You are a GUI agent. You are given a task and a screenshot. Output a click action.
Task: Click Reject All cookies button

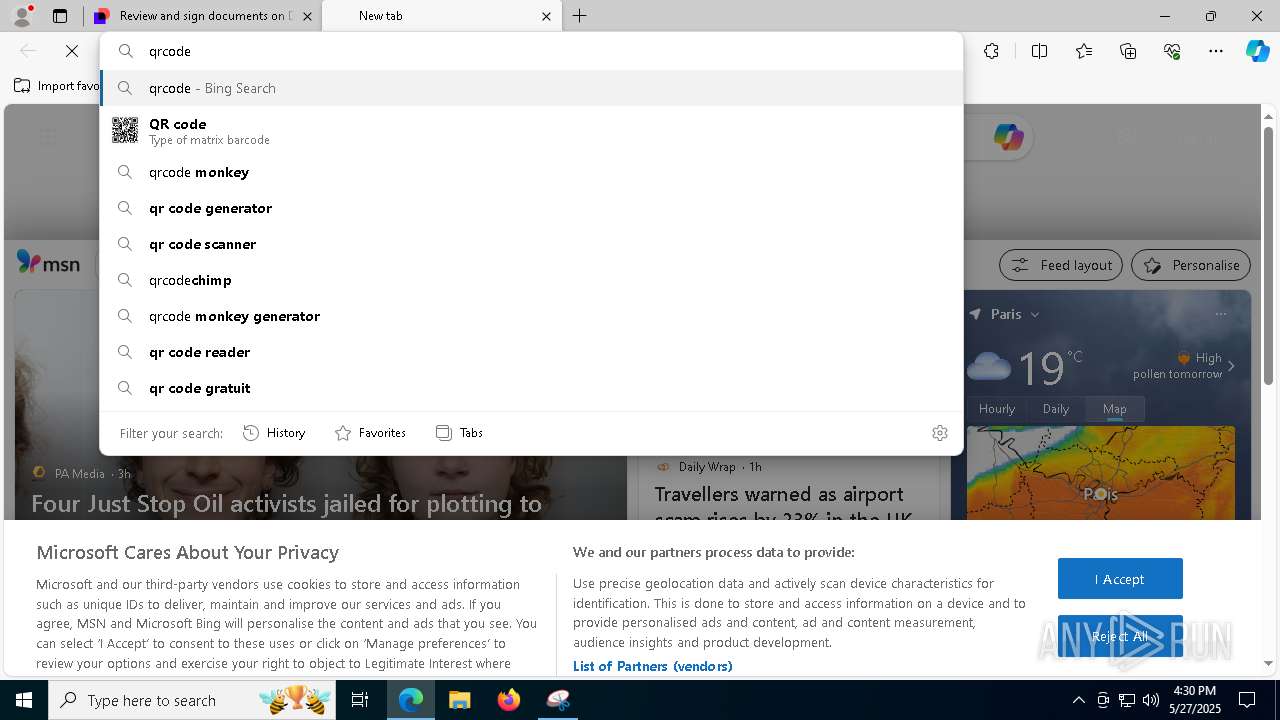pyautogui.click(x=1120, y=636)
